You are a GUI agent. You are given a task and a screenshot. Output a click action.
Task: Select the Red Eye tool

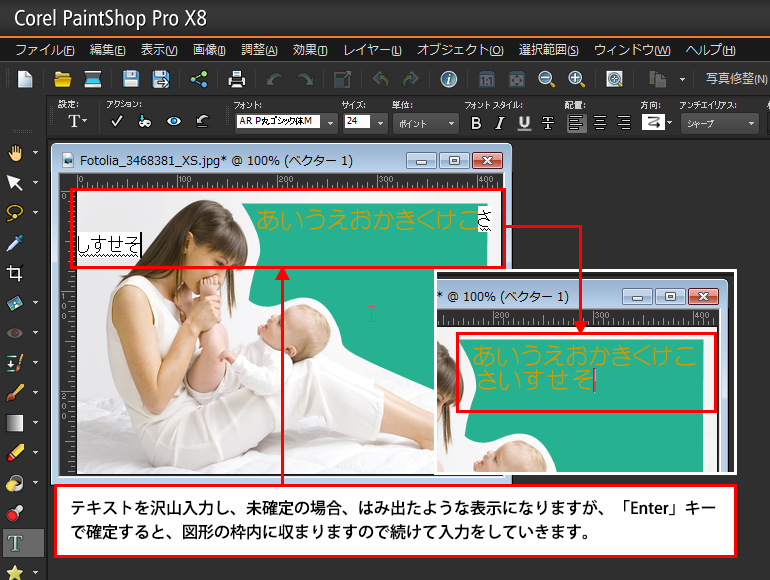click(15, 333)
